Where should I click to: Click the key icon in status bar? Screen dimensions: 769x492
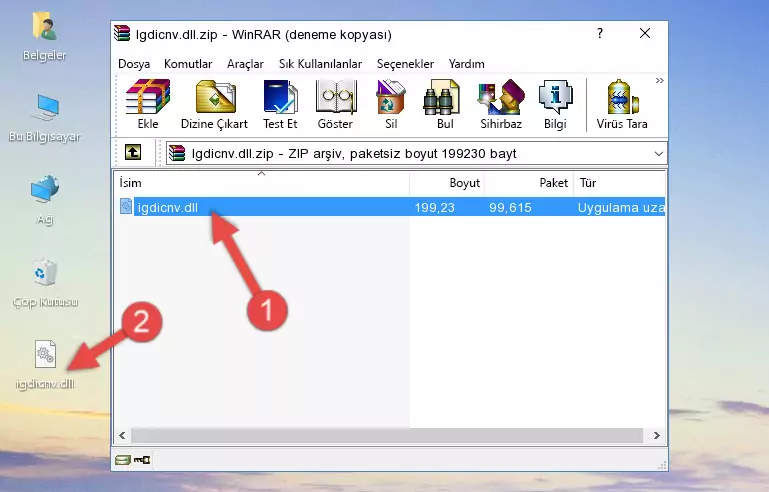click(x=142, y=460)
